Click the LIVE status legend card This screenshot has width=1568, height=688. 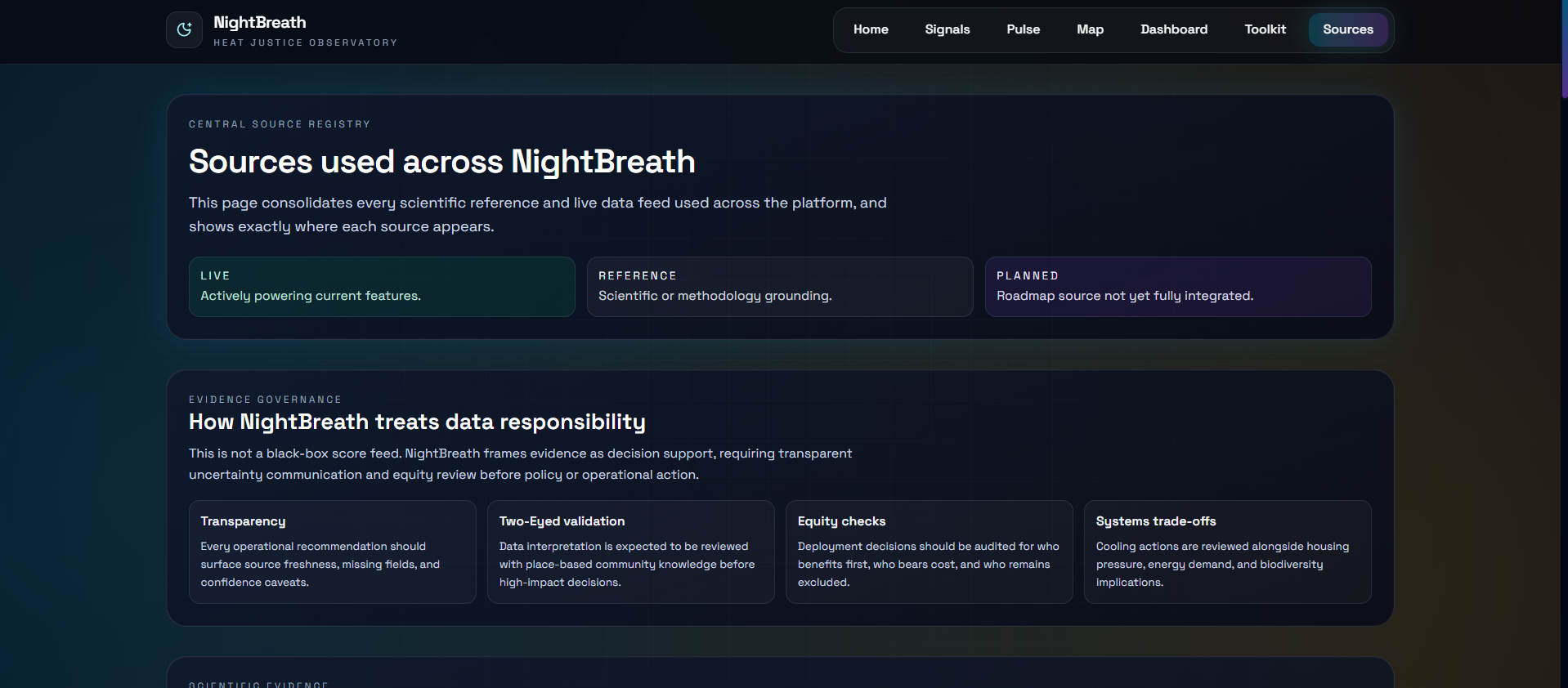click(x=382, y=287)
